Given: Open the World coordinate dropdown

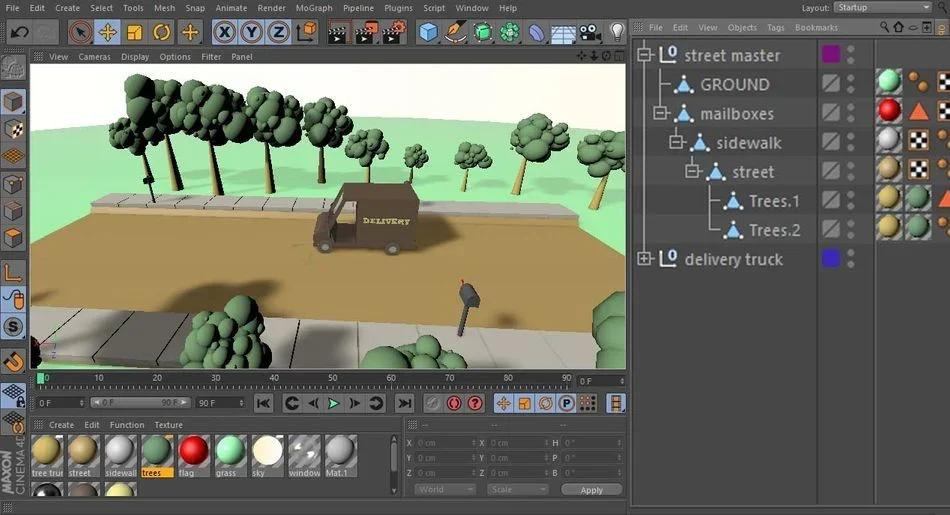Looking at the screenshot, I should [x=445, y=490].
